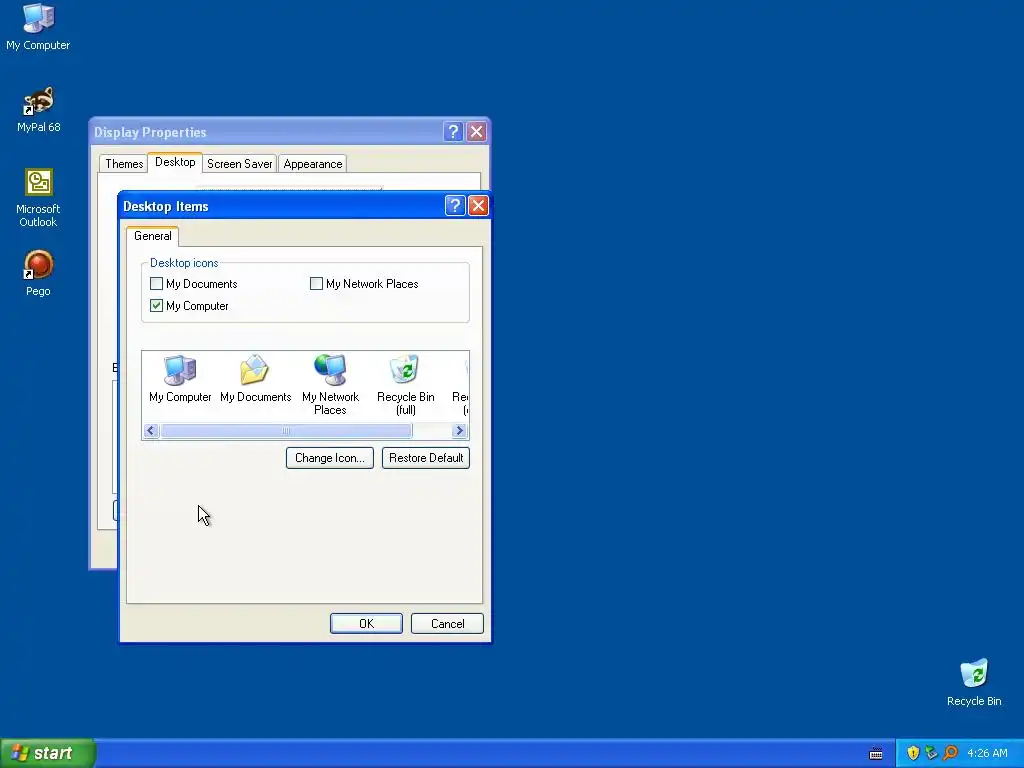The height and width of the screenshot is (768, 1024).
Task: Click the Desktop Items help question button
Action: pos(455,206)
